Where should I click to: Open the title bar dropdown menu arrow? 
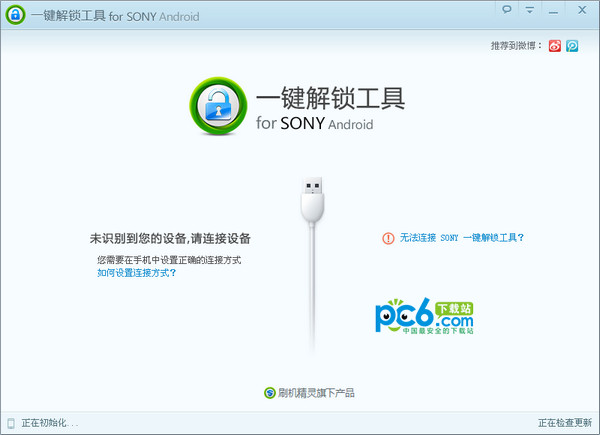click(x=530, y=9)
